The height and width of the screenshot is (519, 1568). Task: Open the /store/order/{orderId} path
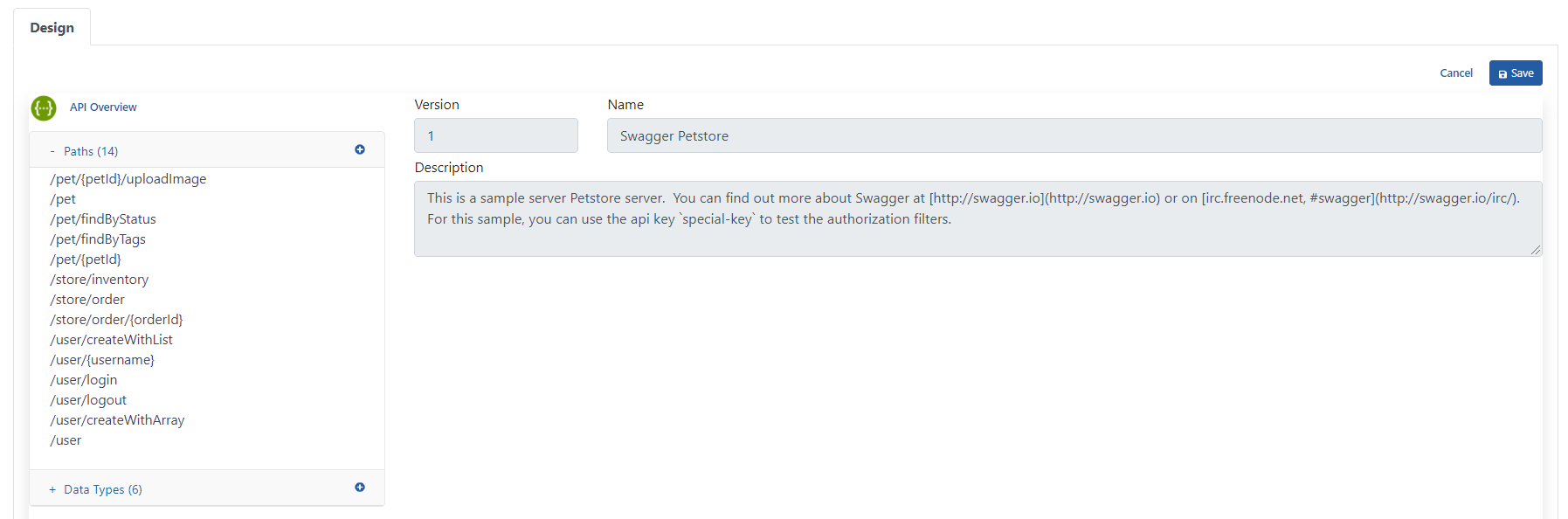[116, 320]
